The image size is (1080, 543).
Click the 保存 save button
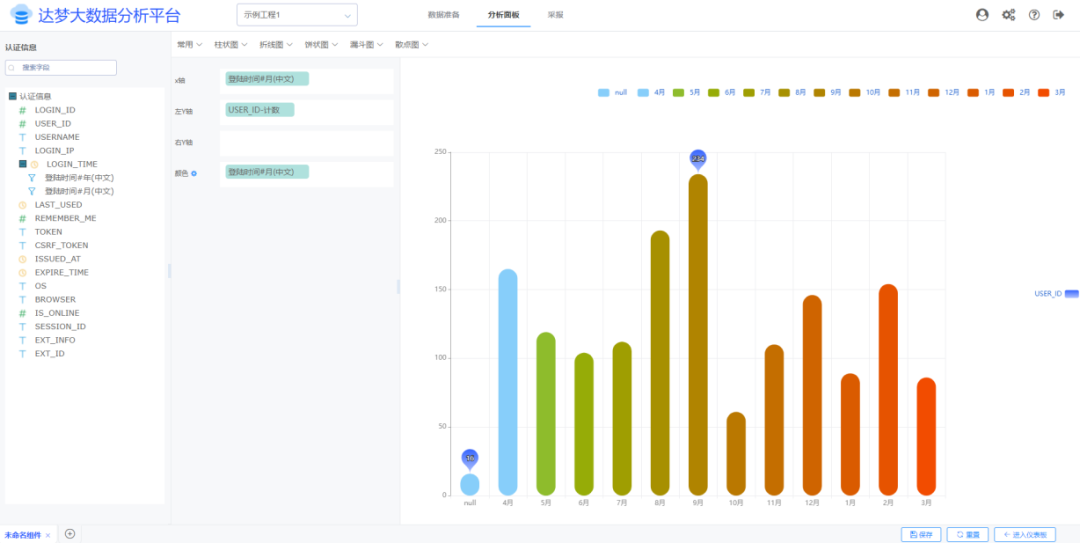pos(921,534)
